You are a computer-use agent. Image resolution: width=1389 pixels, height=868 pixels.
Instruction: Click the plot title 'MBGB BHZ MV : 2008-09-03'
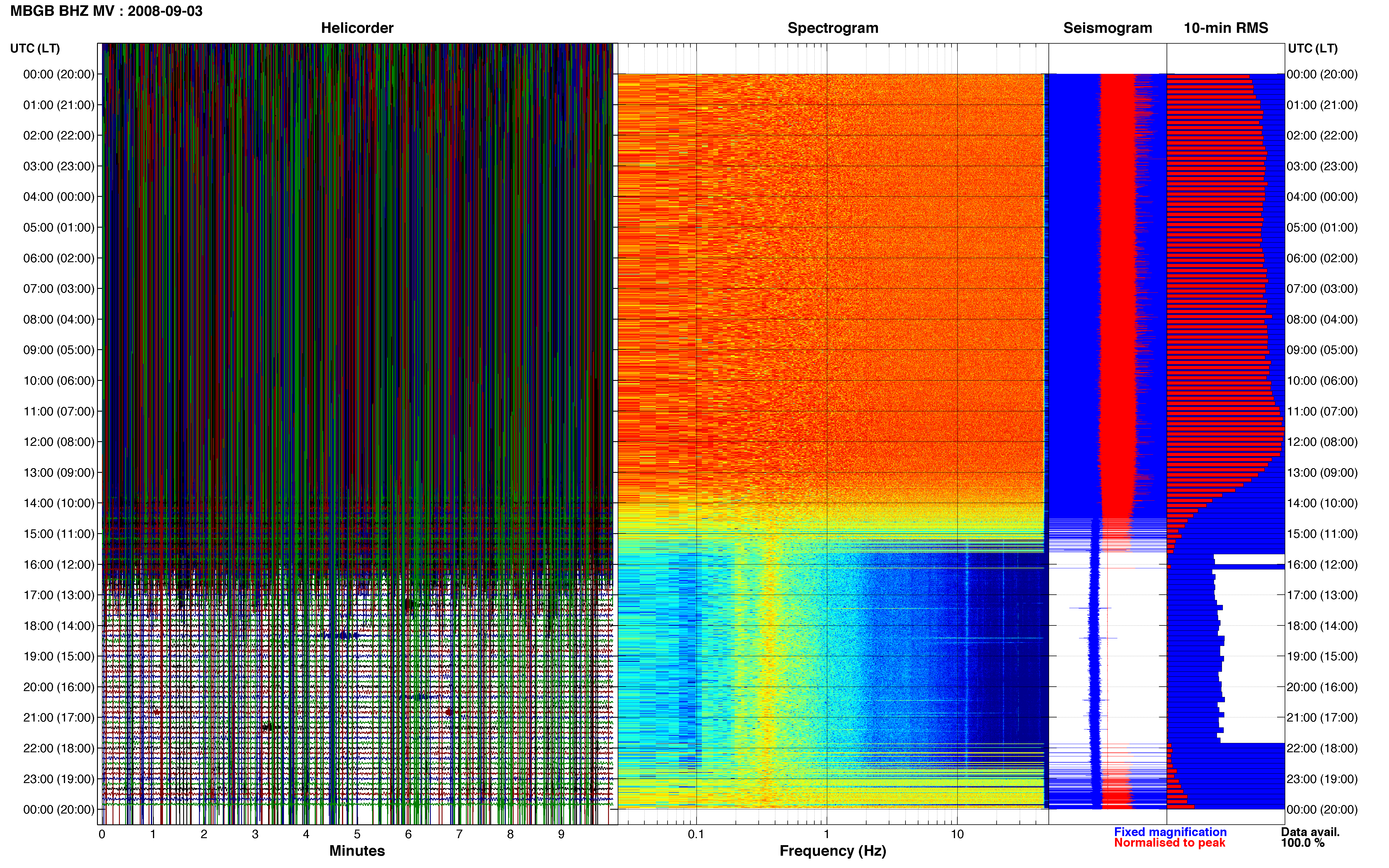106,11
